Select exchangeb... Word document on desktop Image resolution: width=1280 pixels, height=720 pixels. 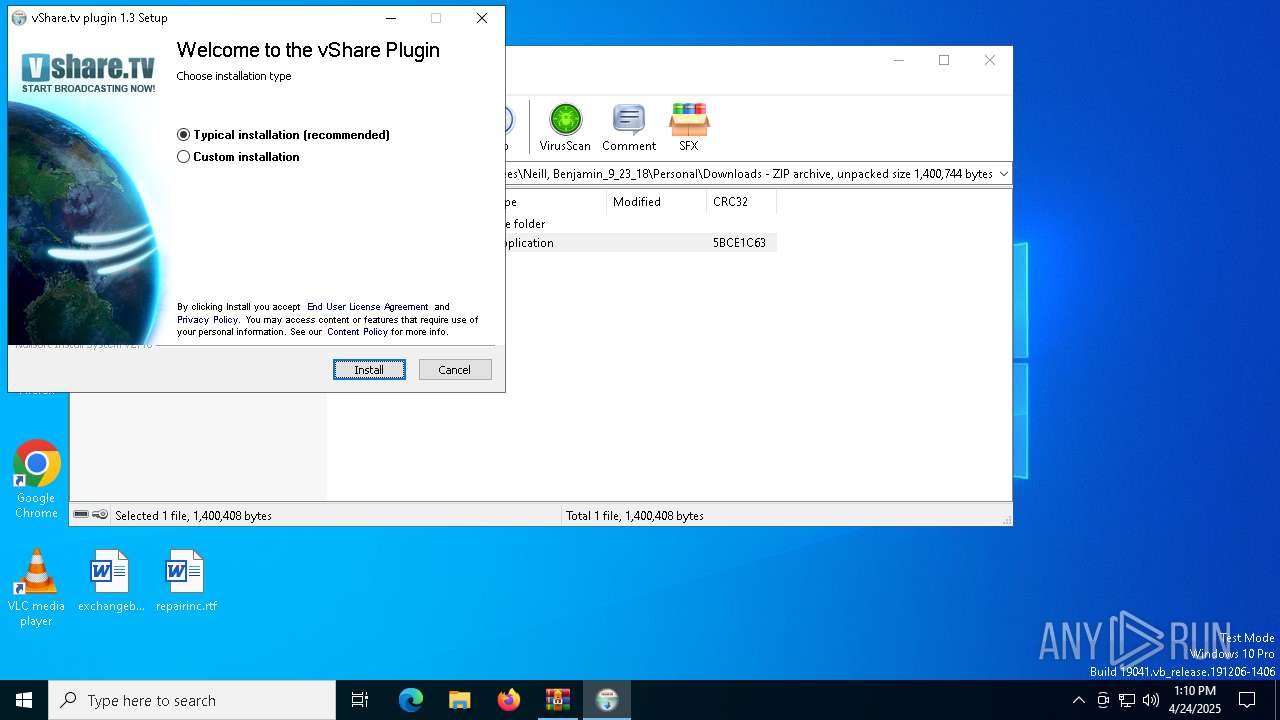[111, 581]
